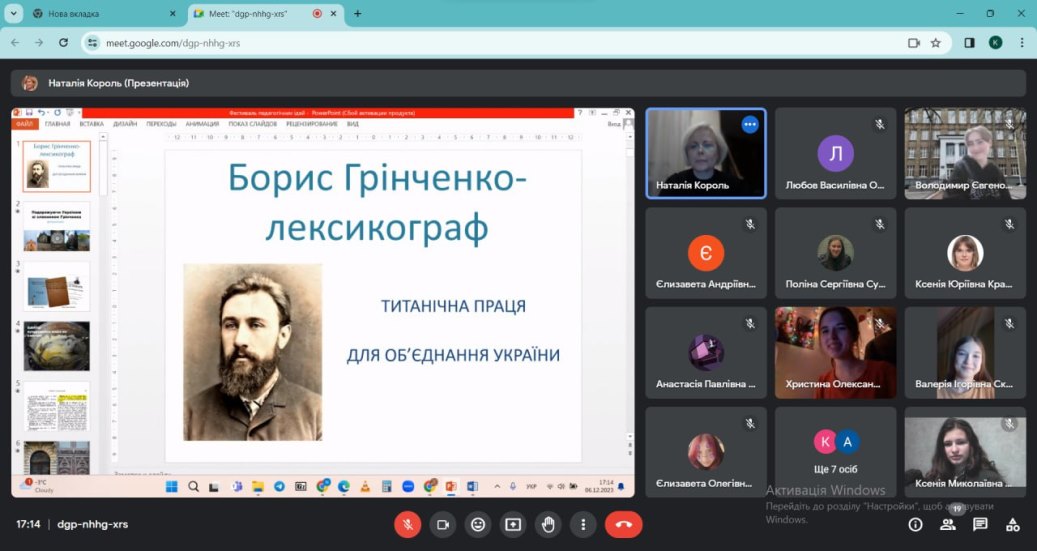Open the in-call chat panel
Image resolution: width=1037 pixels, height=551 pixels.
pyautogui.click(x=980, y=525)
